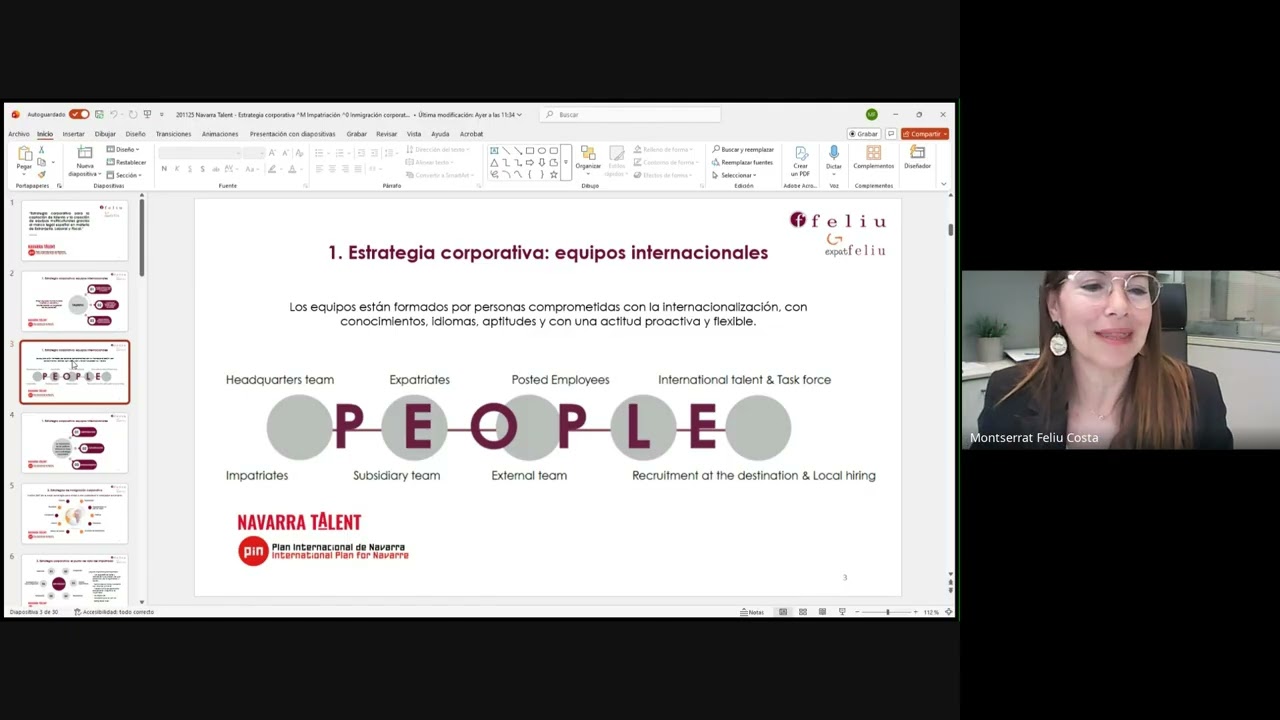1280x720 pixels.
Task: Select slide 4 thumbnail in panel
Action: click(x=75, y=443)
